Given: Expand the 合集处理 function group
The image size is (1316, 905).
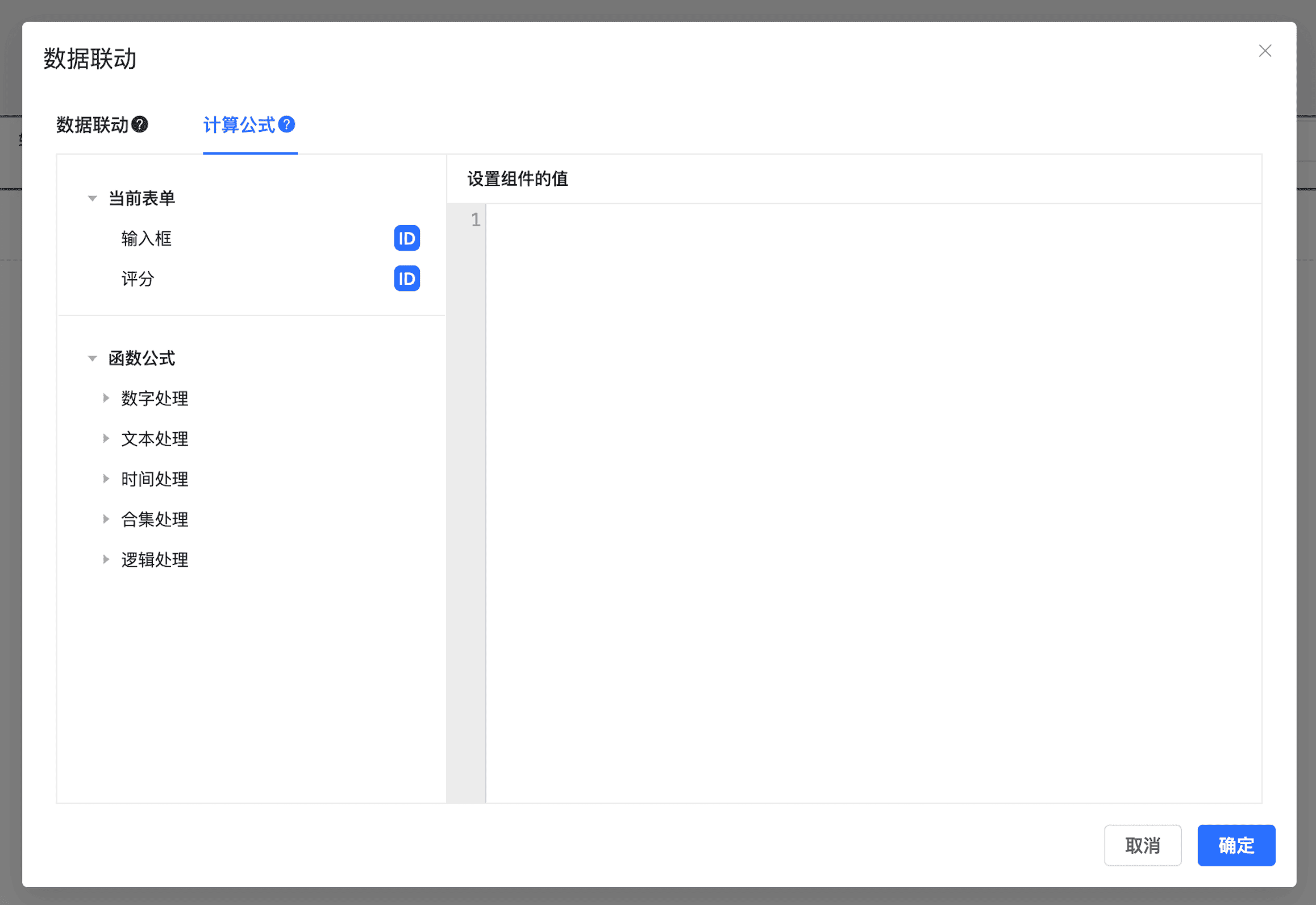Looking at the screenshot, I should (x=106, y=519).
